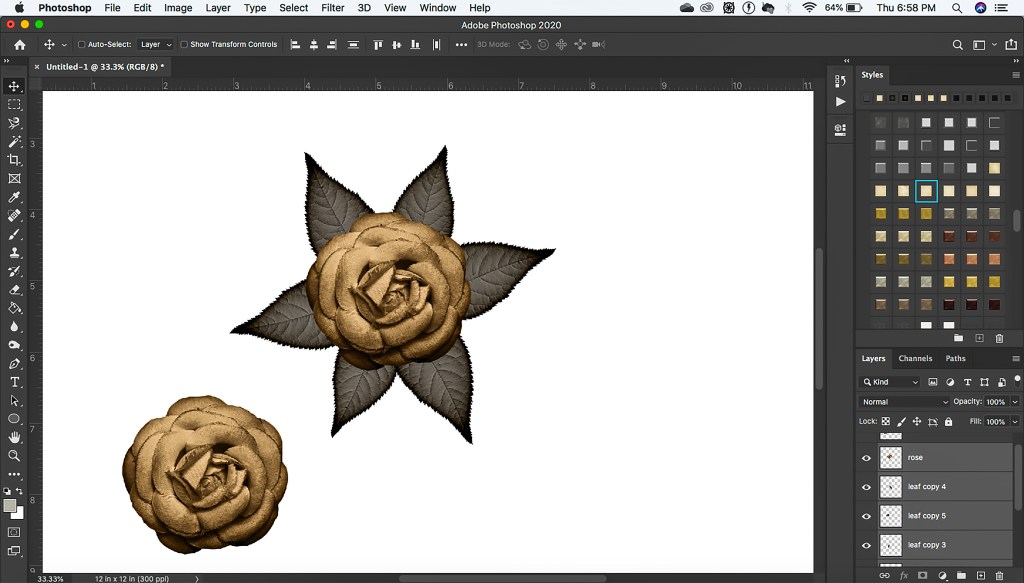Switch to the Channels tab
The width and height of the screenshot is (1024, 583).
(914, 358)
